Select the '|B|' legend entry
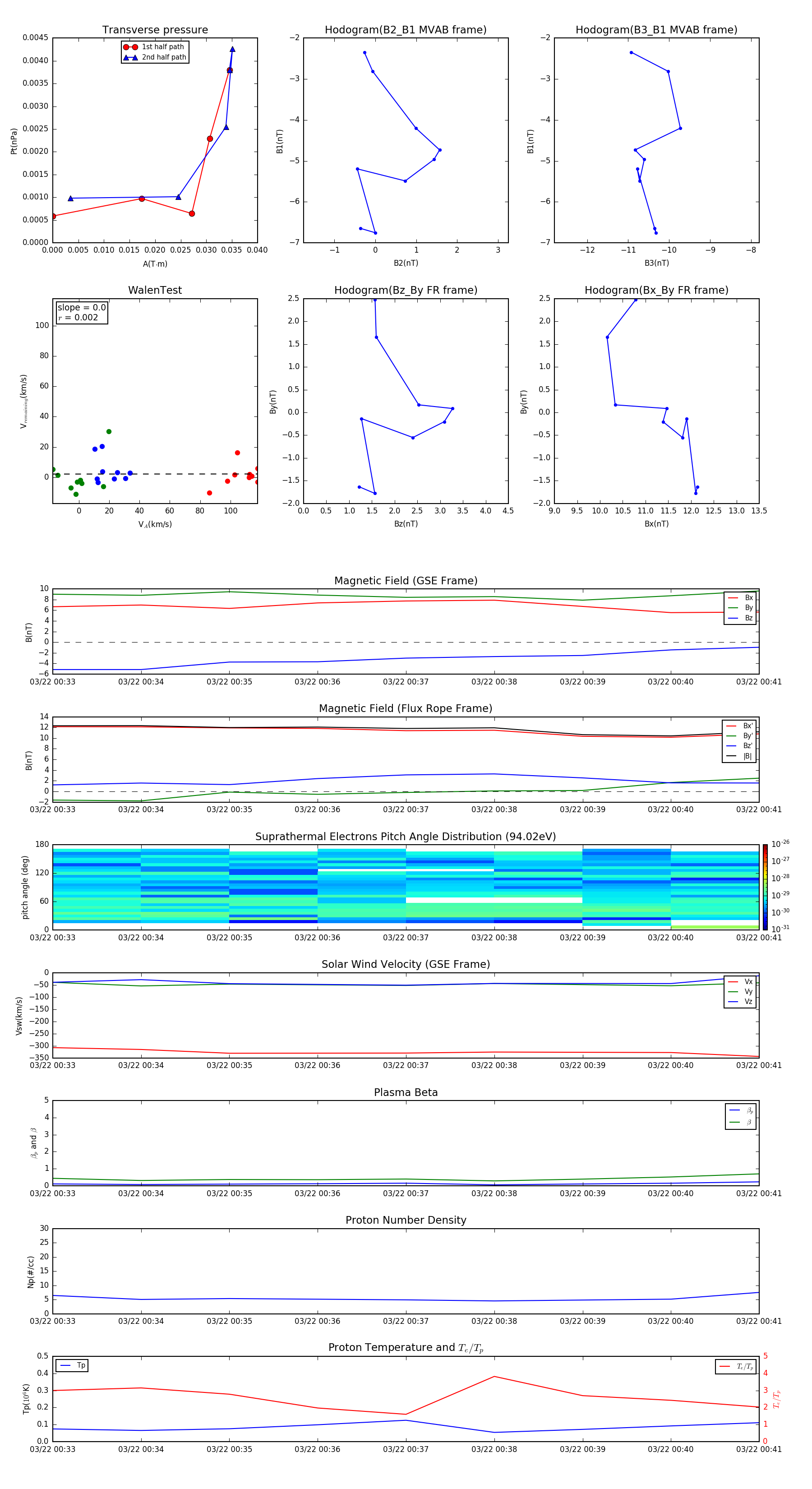 (739, 756)
